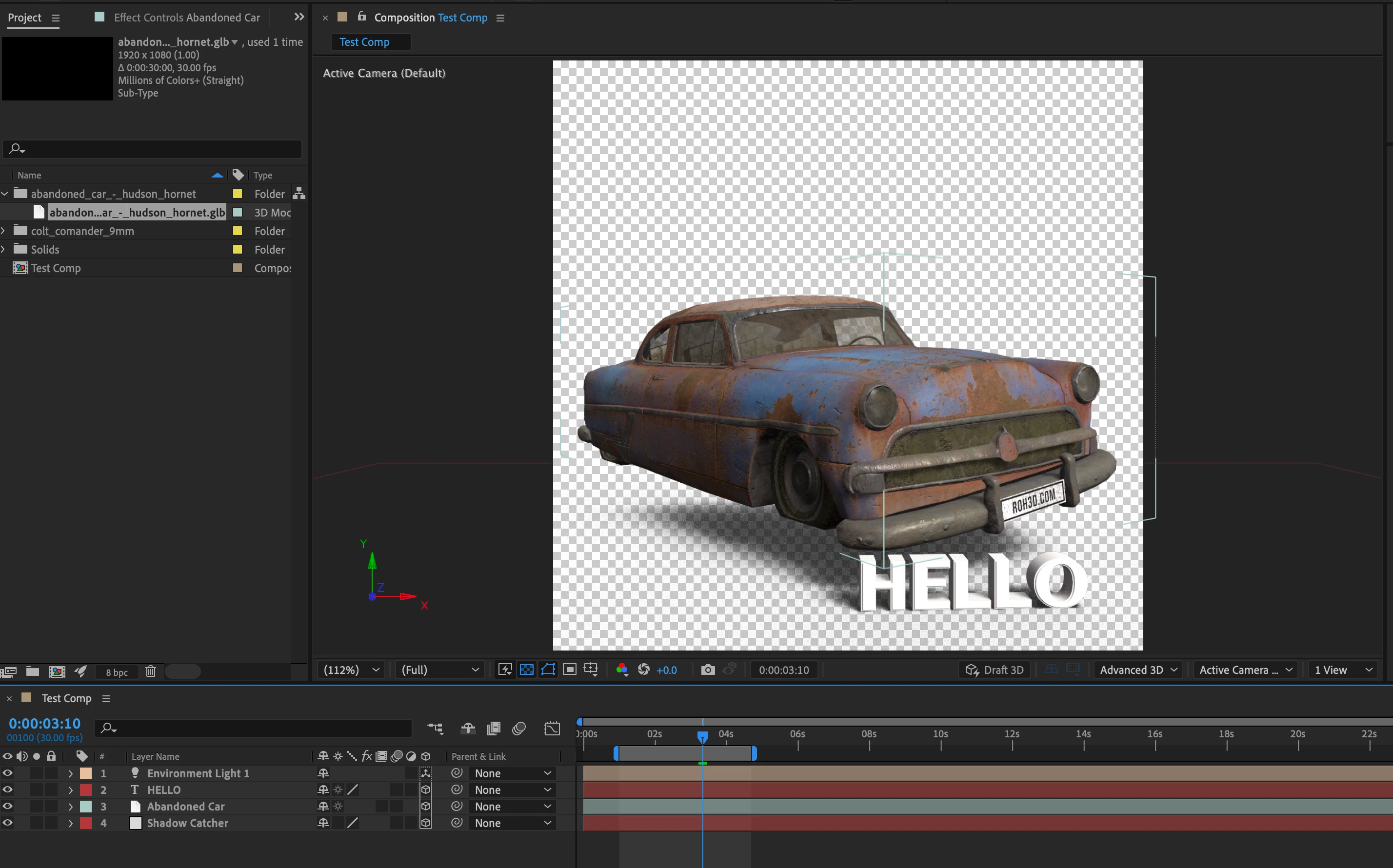Delete selected project item with trash icon
Screen dimensions: 1393x868
[150, 671]
